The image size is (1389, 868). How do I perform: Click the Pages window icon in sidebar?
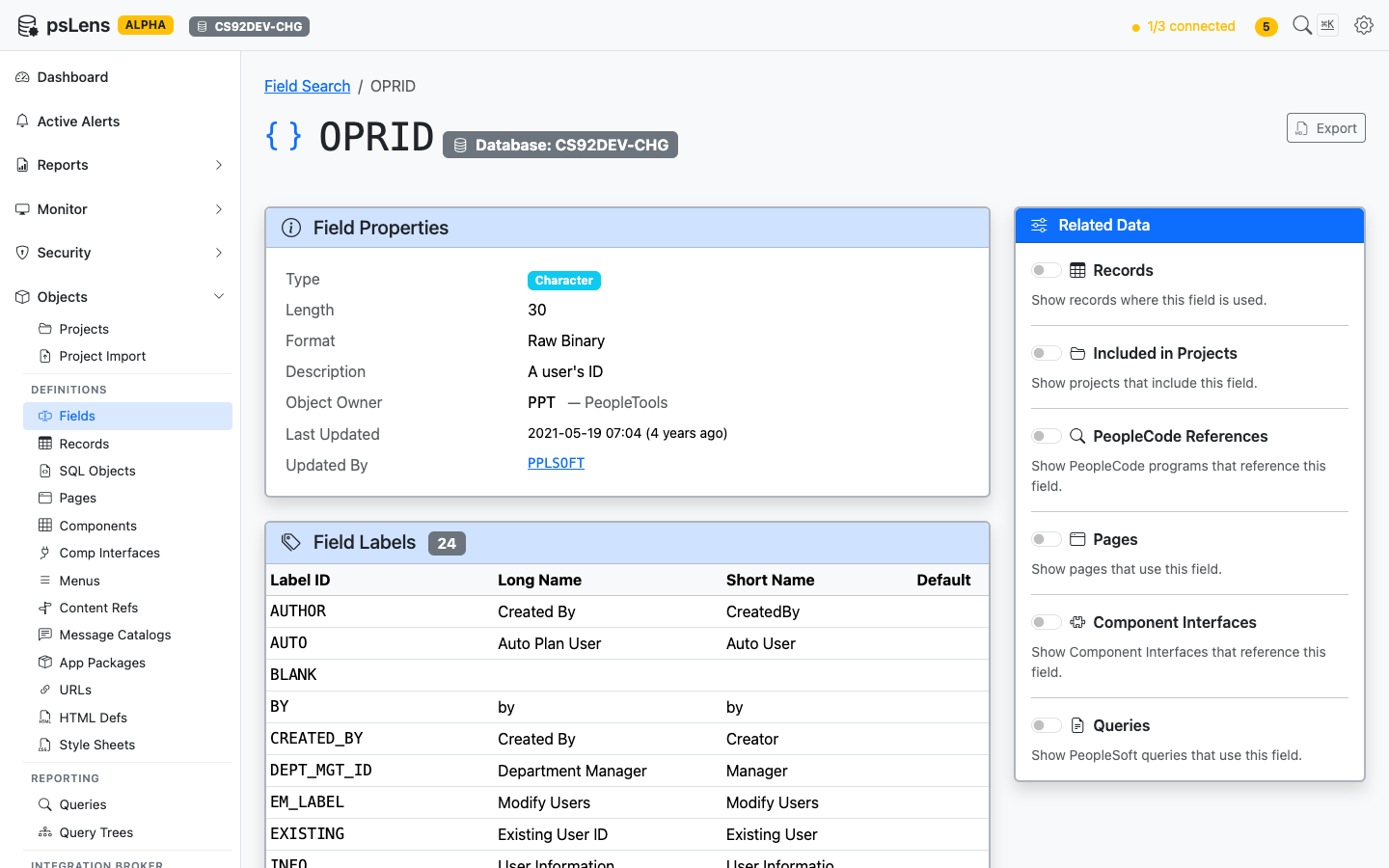point(45,498)
